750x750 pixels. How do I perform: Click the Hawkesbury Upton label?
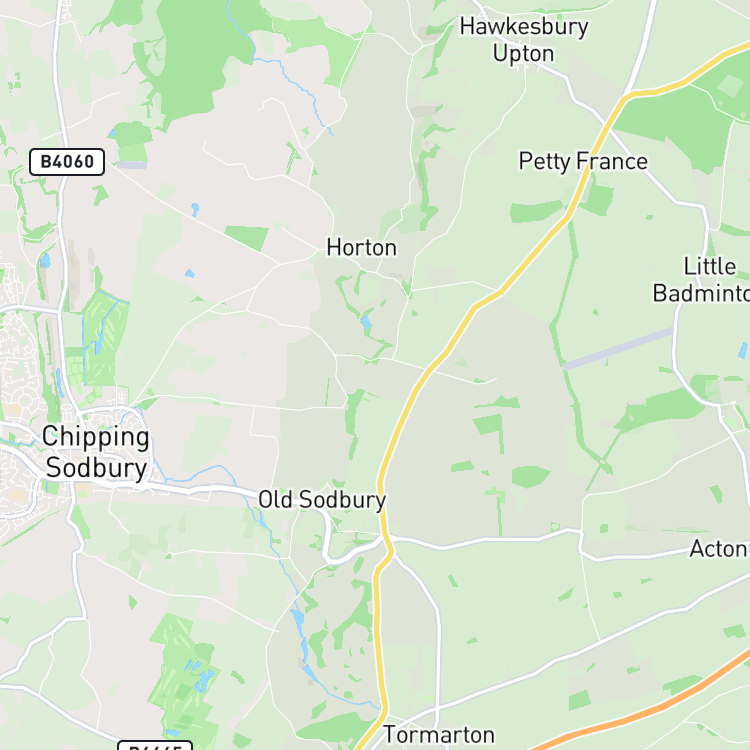pos(524,40)
